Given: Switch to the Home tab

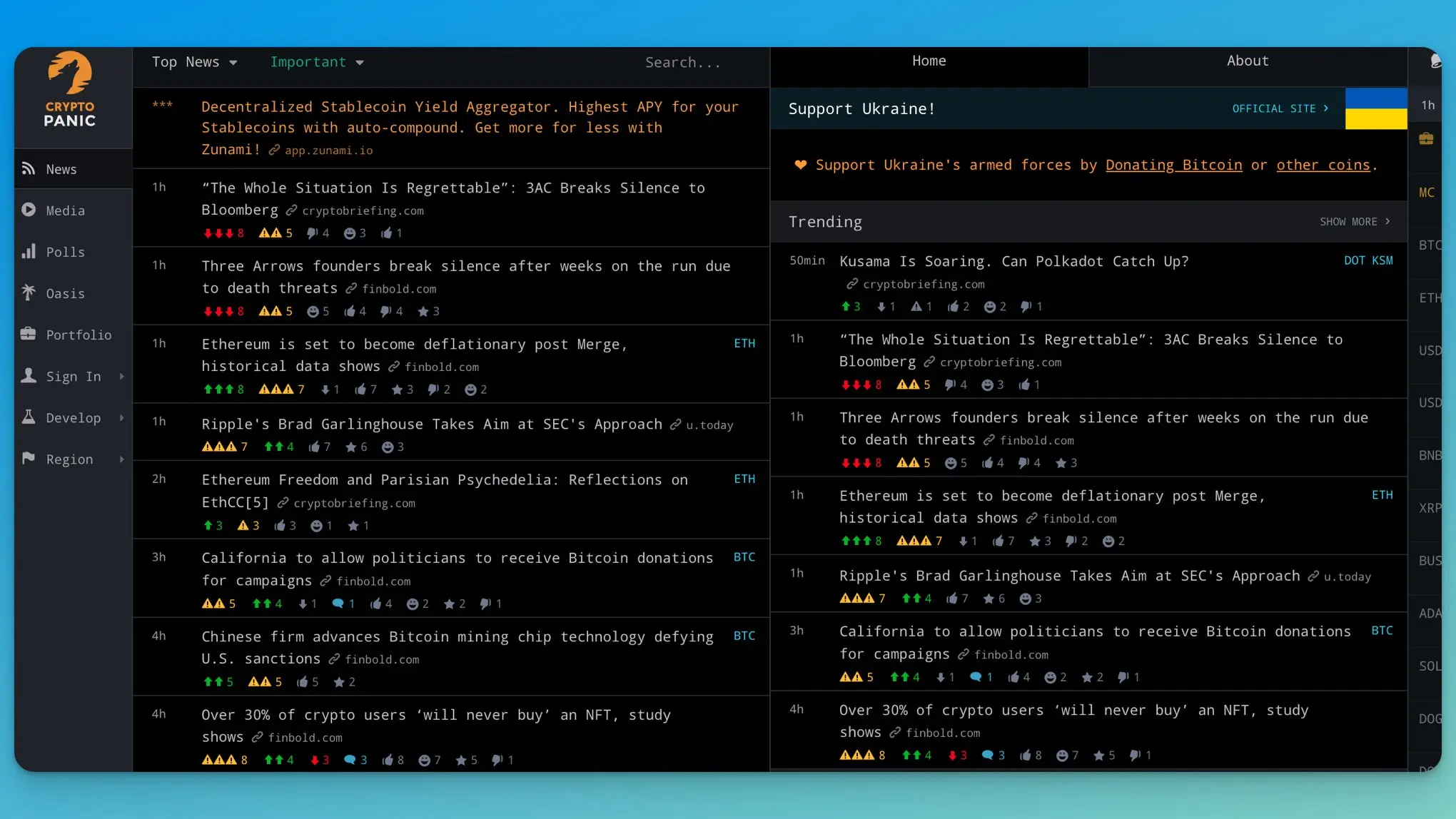Looking at the screenshot, I should (x=929, y=67).
